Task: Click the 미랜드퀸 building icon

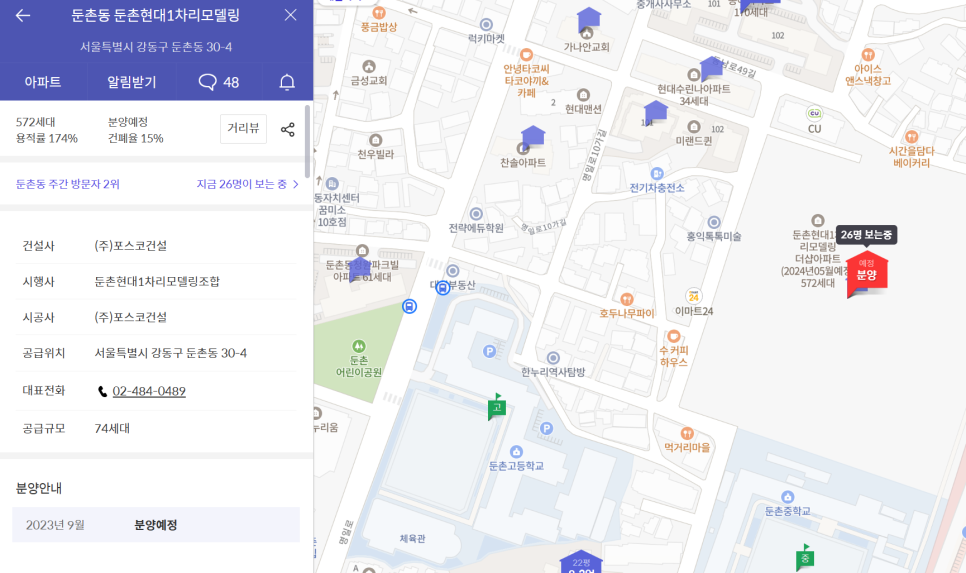Action: click(x=694, y=127)
